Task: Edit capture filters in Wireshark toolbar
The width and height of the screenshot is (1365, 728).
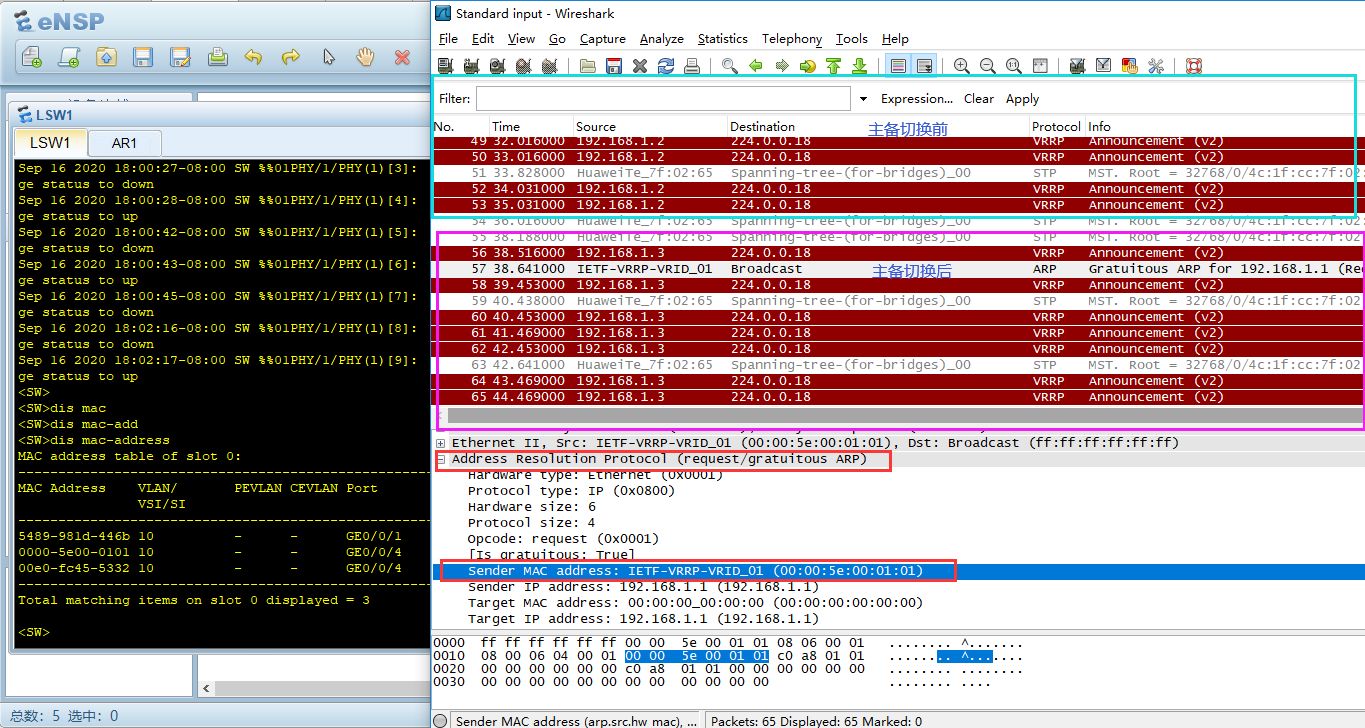Action: click(1078, 66)
